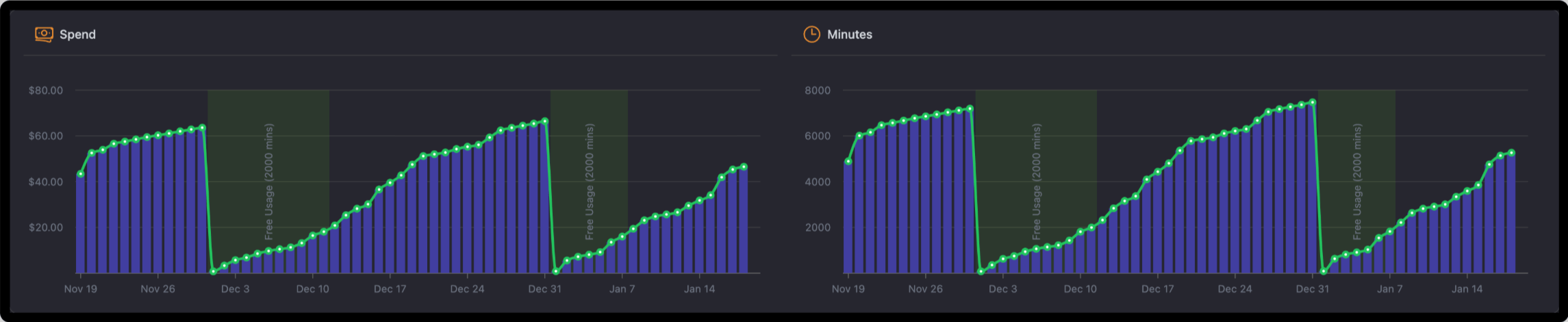Image resolution: width=1568 pixels, height=322 pixels.
Task: Click Dec 3 on the Spend chart axis
Action: click(x=236, y=289)
